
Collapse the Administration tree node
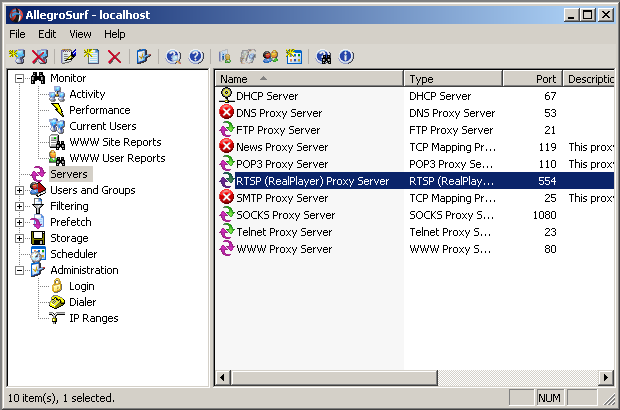(x=19, y=270)
